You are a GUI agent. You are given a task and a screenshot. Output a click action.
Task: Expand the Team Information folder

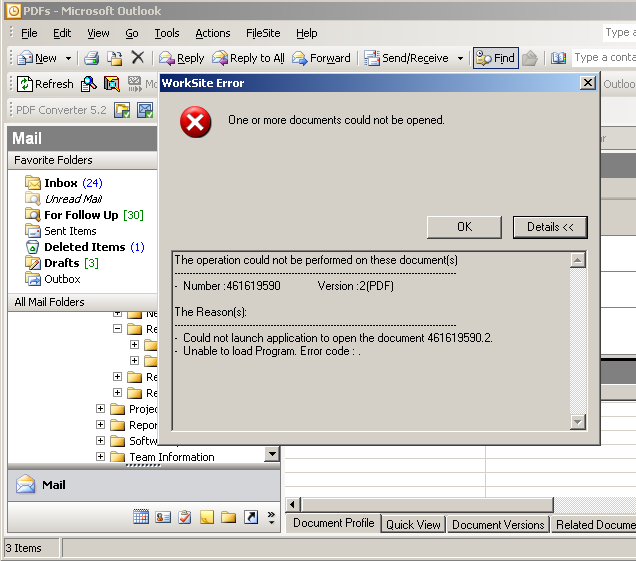(101, 457)
